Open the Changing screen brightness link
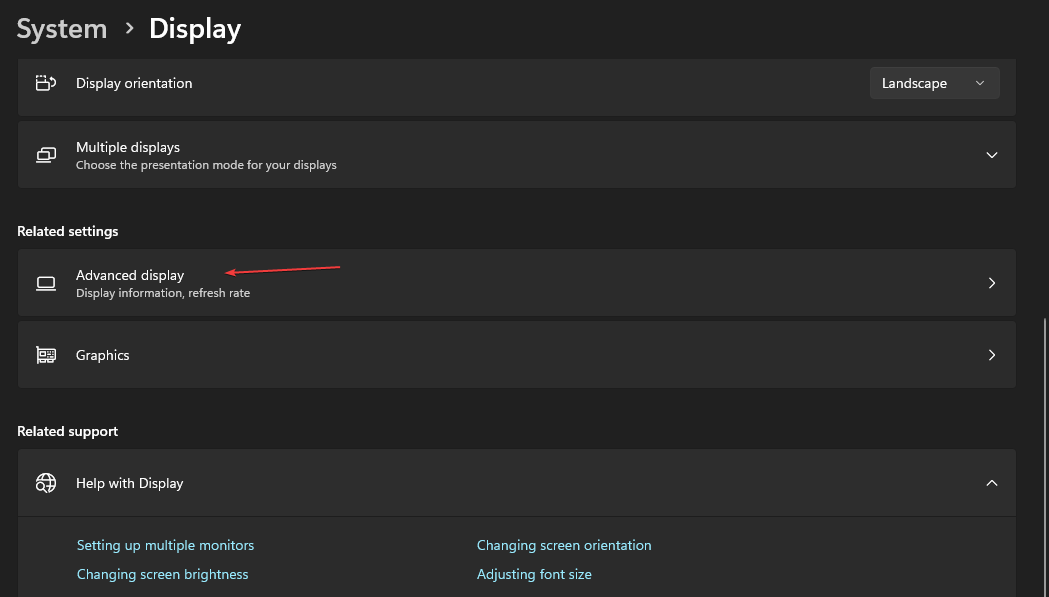The width and height of the screenshot is (1049, 597). point(162,574)
